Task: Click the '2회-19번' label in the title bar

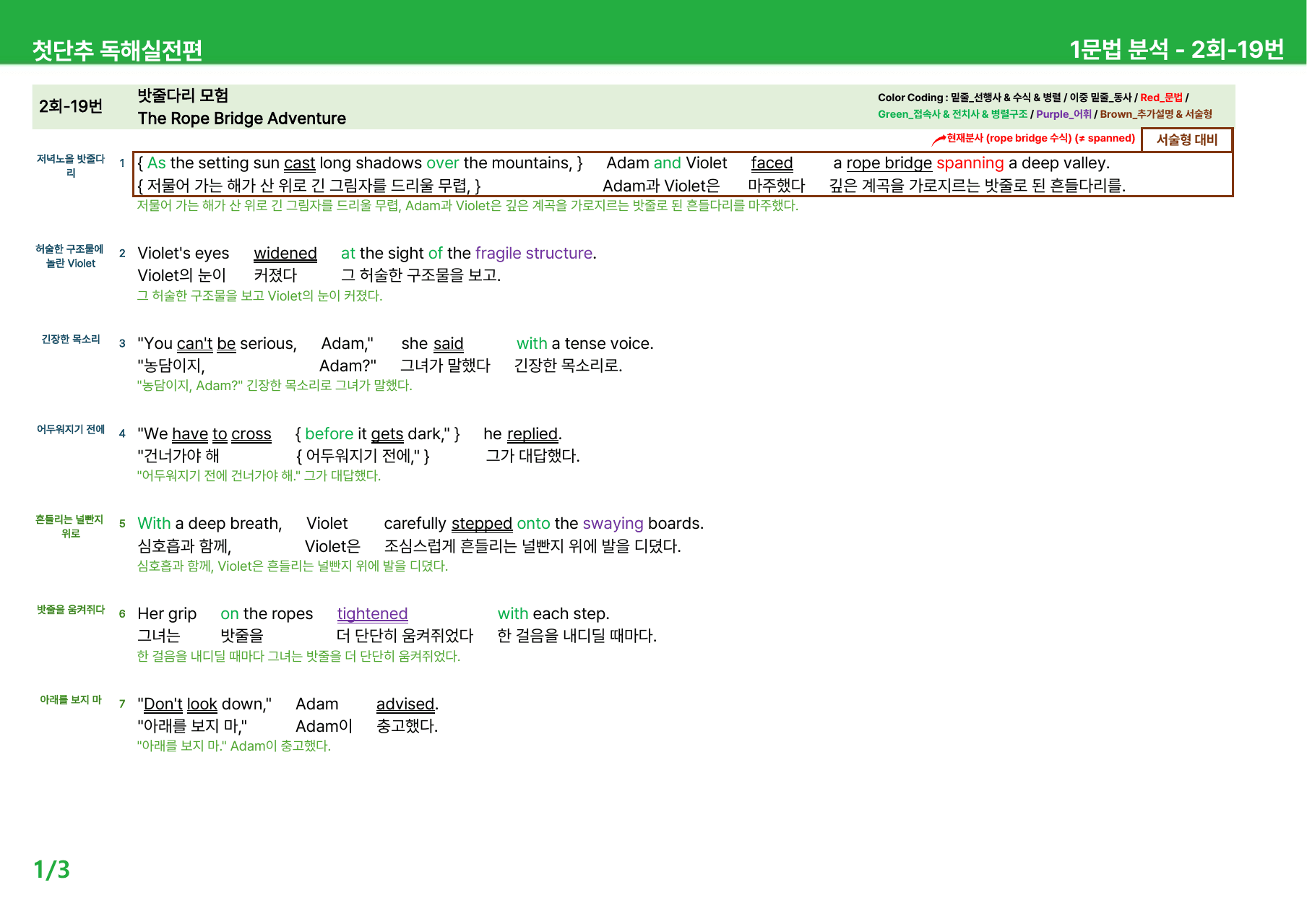Action: point(71,106)
